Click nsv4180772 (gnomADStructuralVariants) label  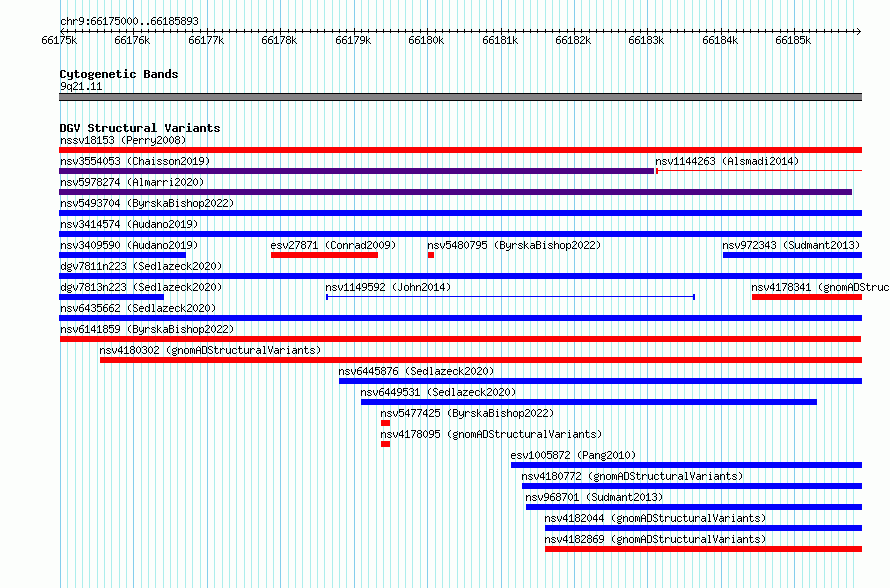click(x=632, y=476)
